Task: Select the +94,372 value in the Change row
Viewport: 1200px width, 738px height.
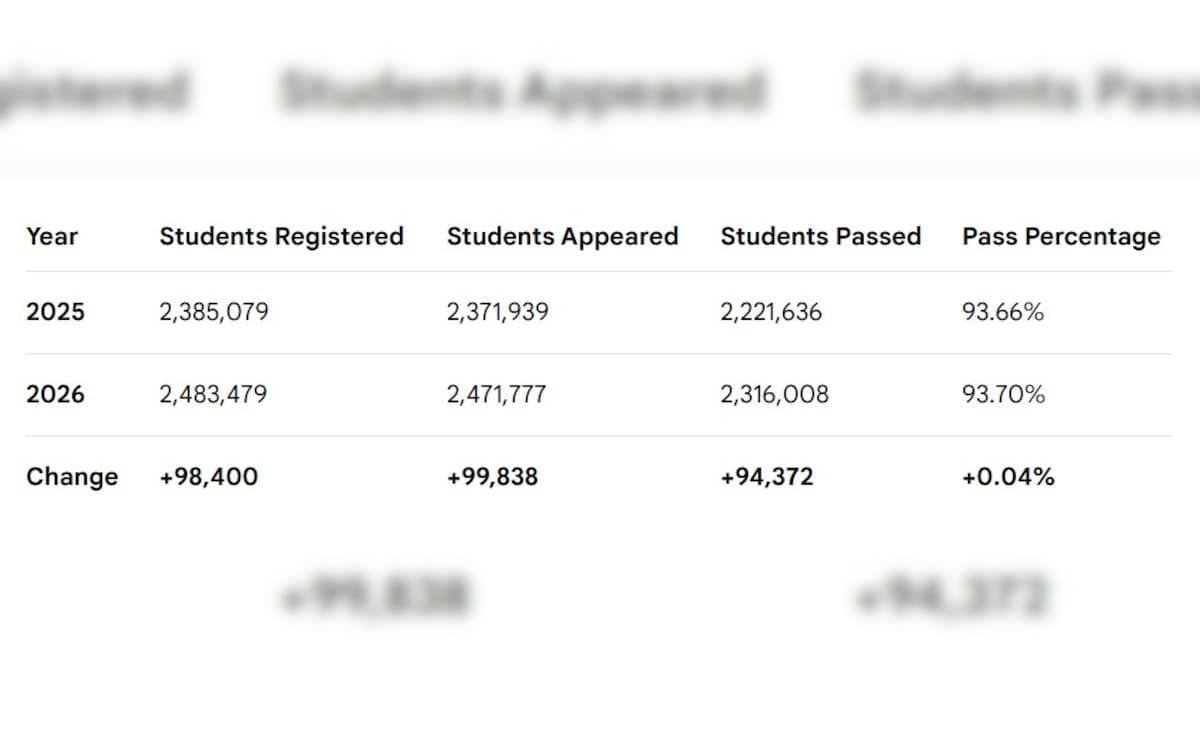Action: point(766,477)
